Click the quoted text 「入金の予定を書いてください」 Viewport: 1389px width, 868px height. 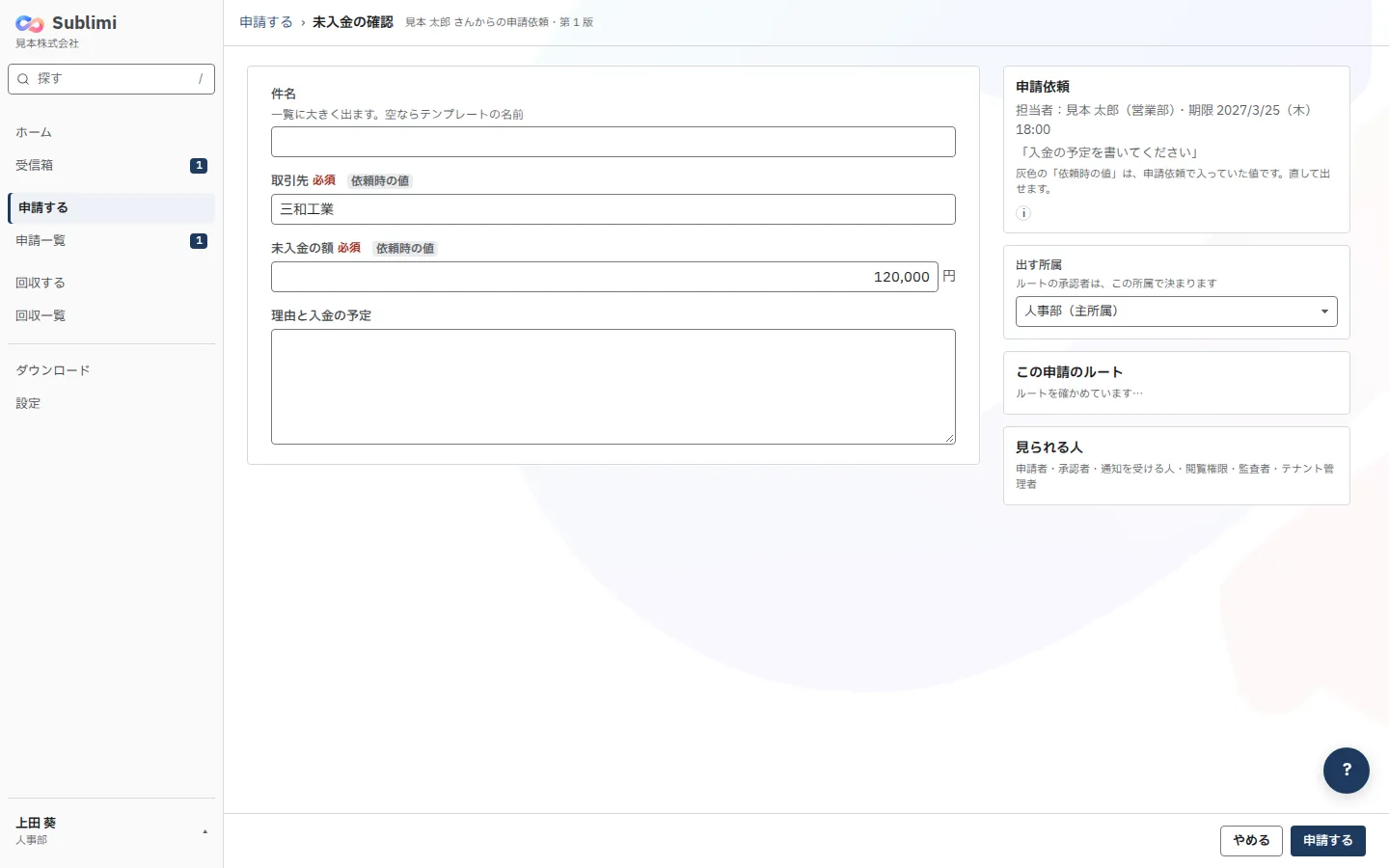(x=1109, y=152)
